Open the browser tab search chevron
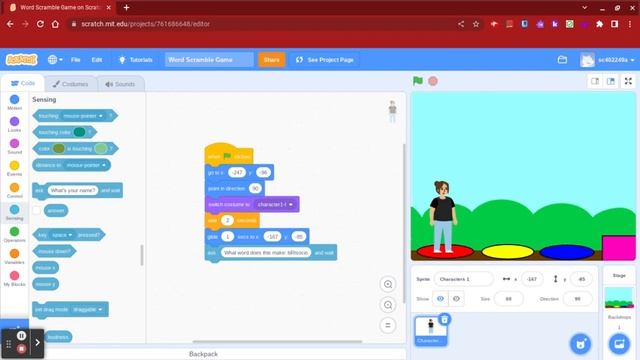This screenshot has height=360, width=640. click(584, 7)
